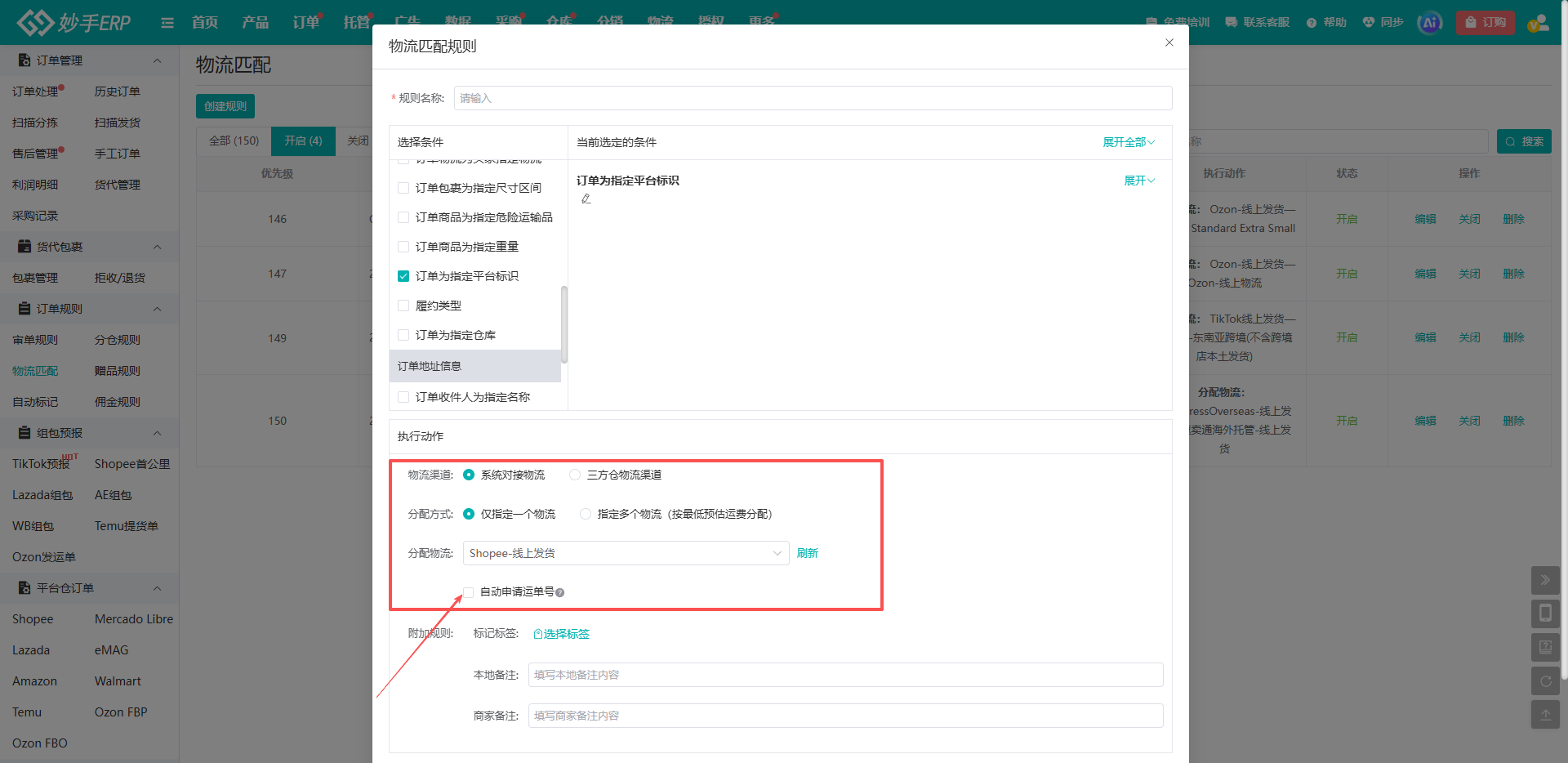Click the back-to-top floating icon

[x=1545, y=714]
